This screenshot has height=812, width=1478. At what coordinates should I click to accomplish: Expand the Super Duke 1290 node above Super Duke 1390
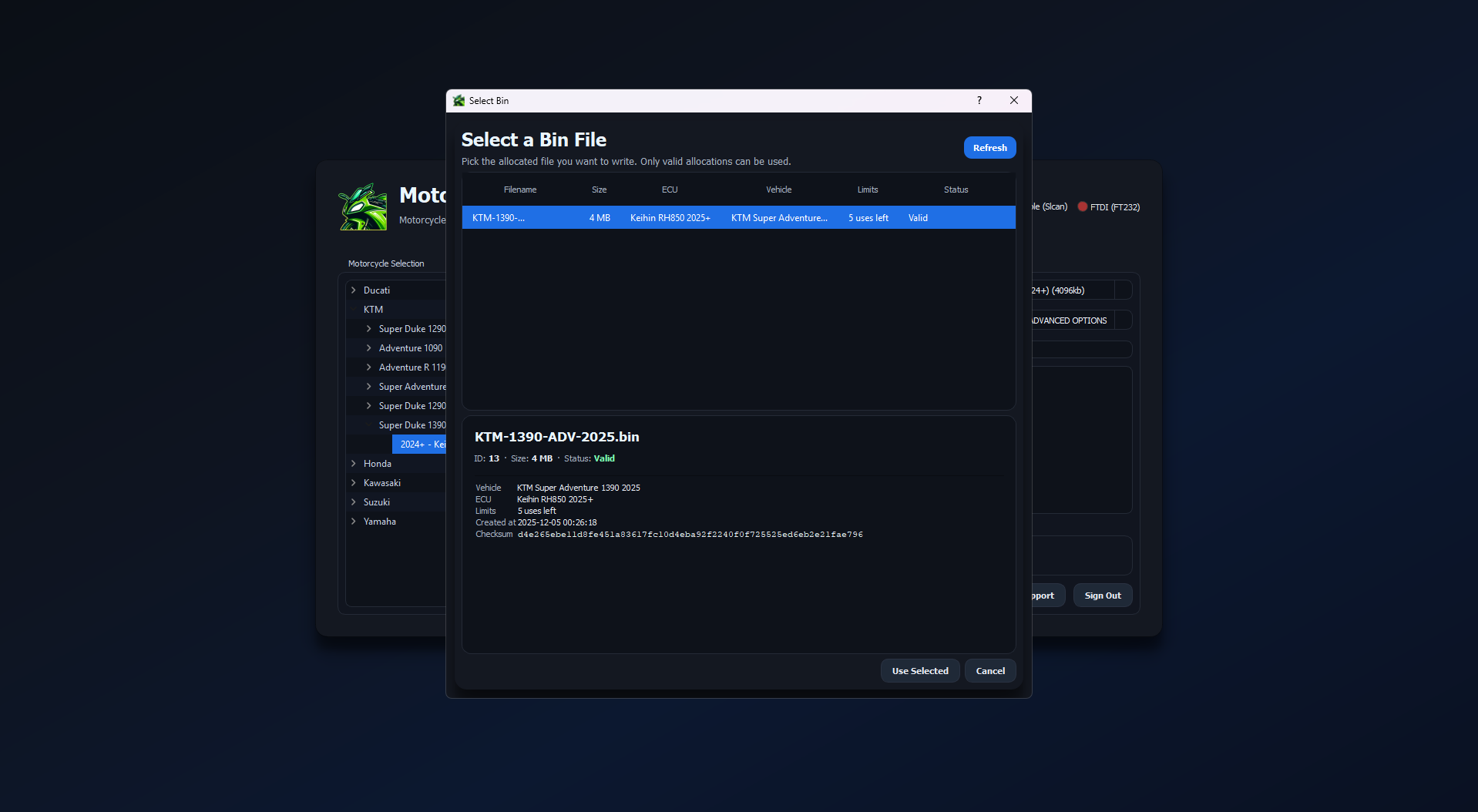[x=369, y=406]
